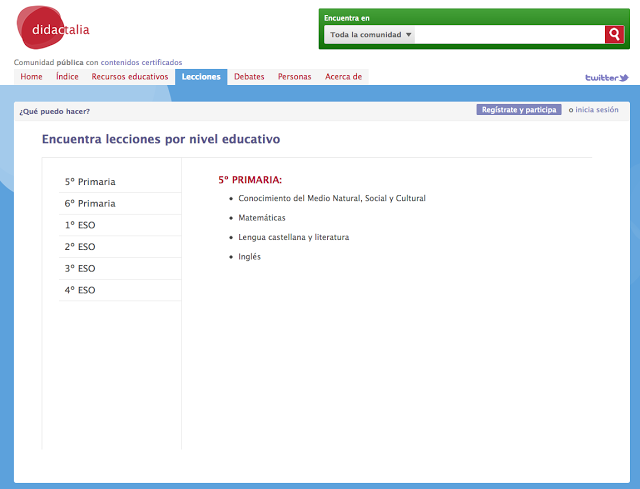Click the red search magnifier button
This screenshot has width=640, height=489.
614,35
